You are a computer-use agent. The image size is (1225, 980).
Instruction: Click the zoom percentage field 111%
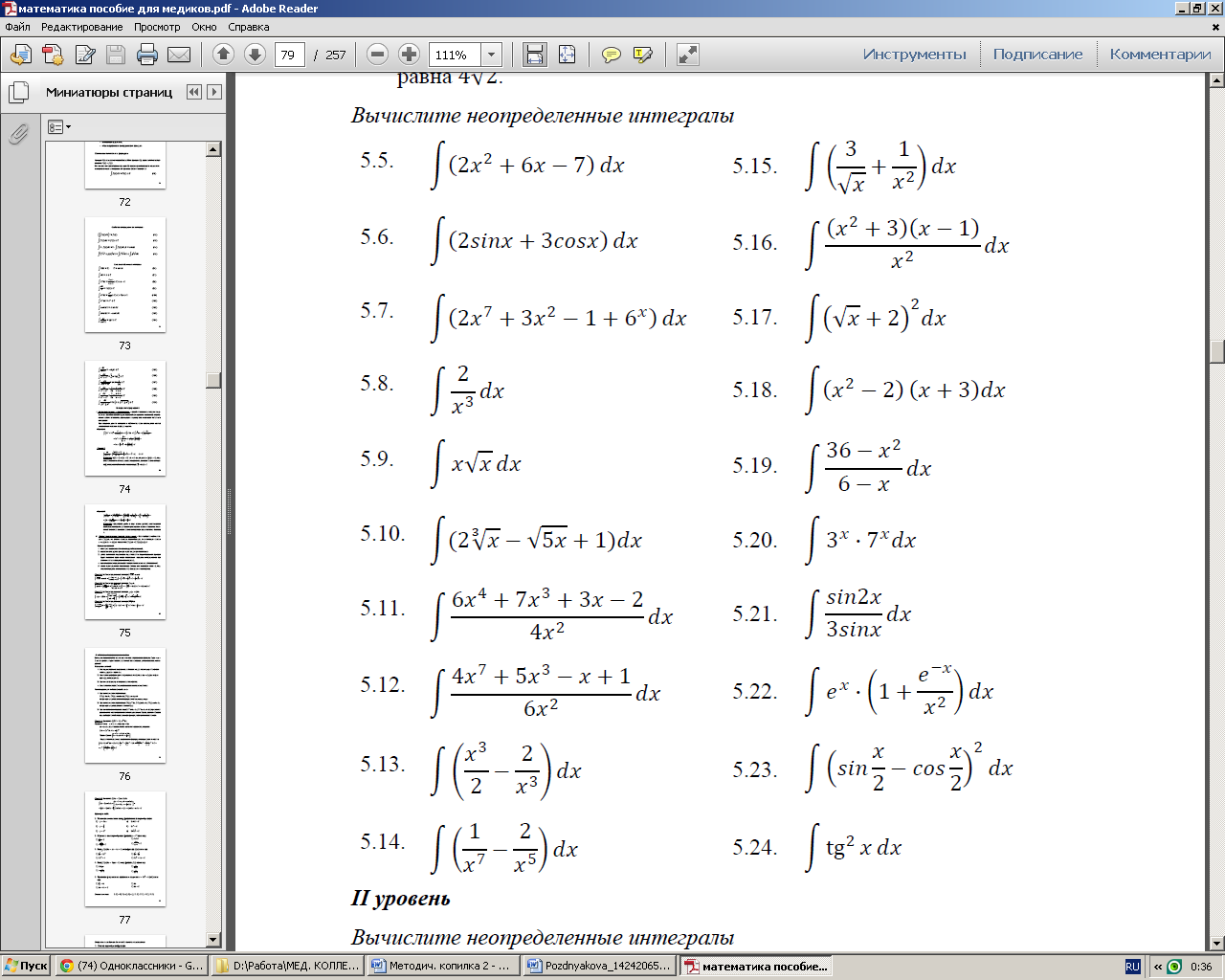(455, 55)
